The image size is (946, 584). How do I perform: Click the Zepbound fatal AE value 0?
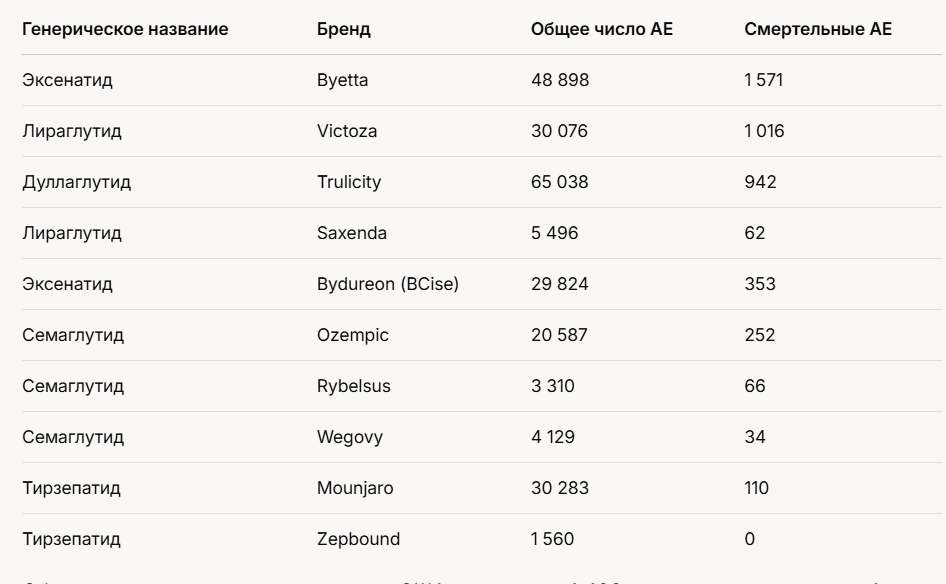750,539
